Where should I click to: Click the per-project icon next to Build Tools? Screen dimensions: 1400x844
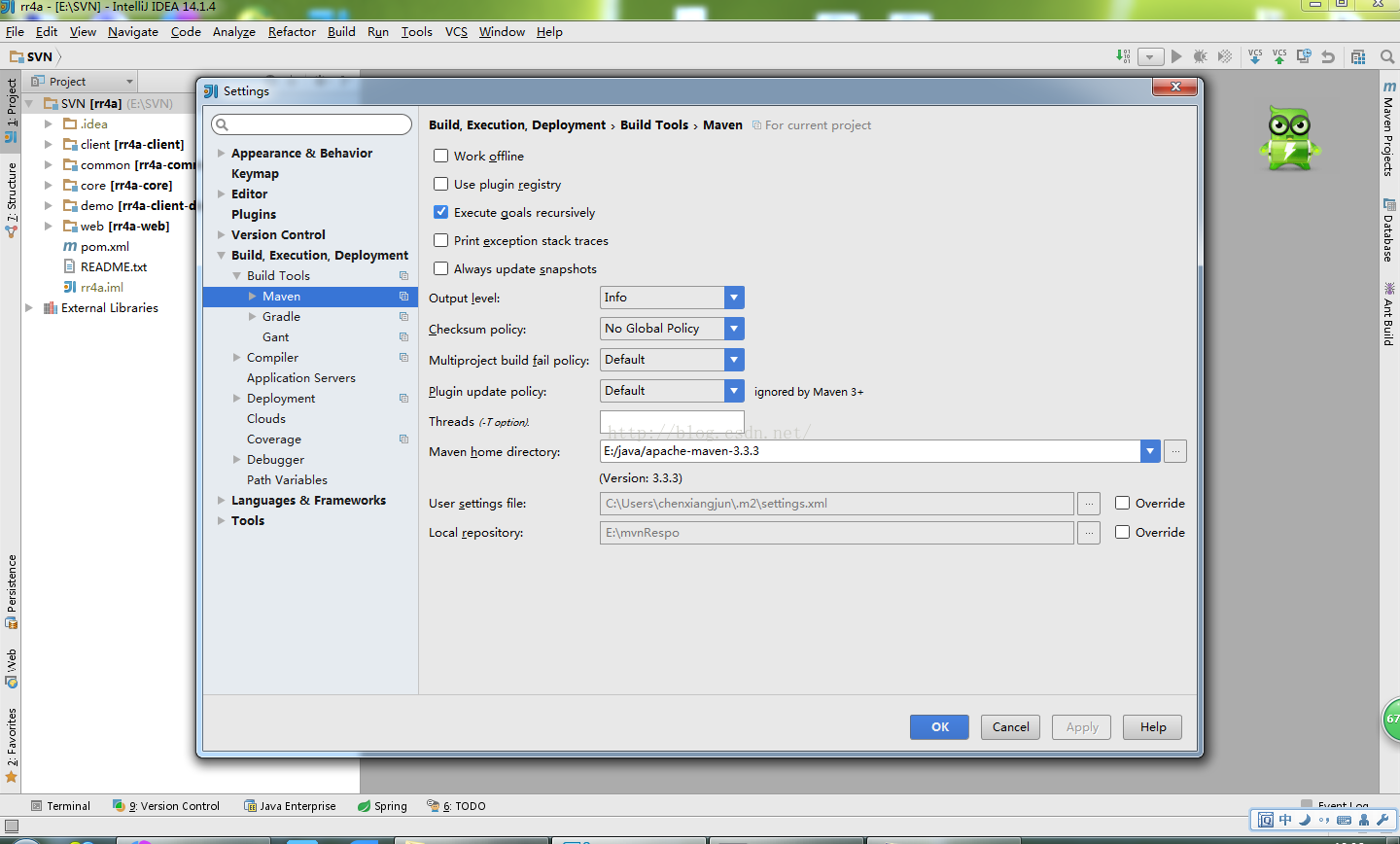click(x=403, y=276)
